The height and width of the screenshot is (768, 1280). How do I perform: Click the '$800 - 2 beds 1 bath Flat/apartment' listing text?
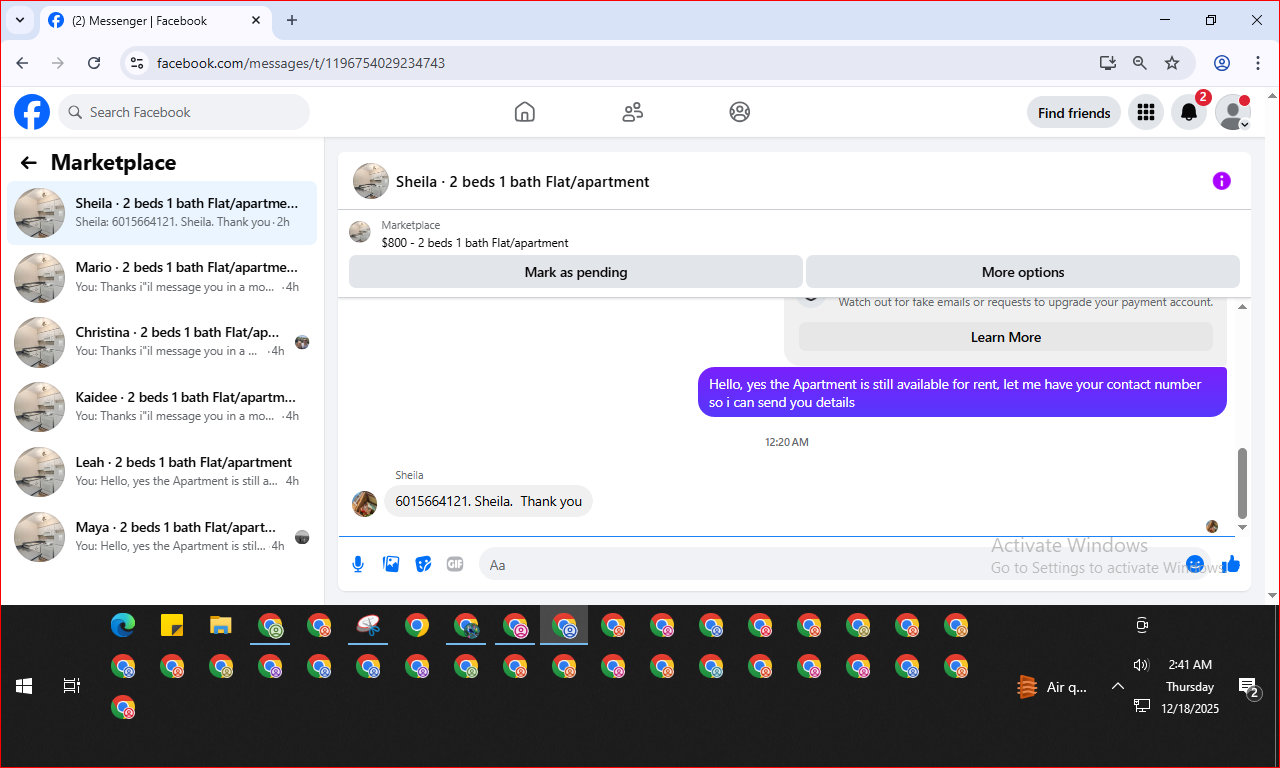point(475,243)
